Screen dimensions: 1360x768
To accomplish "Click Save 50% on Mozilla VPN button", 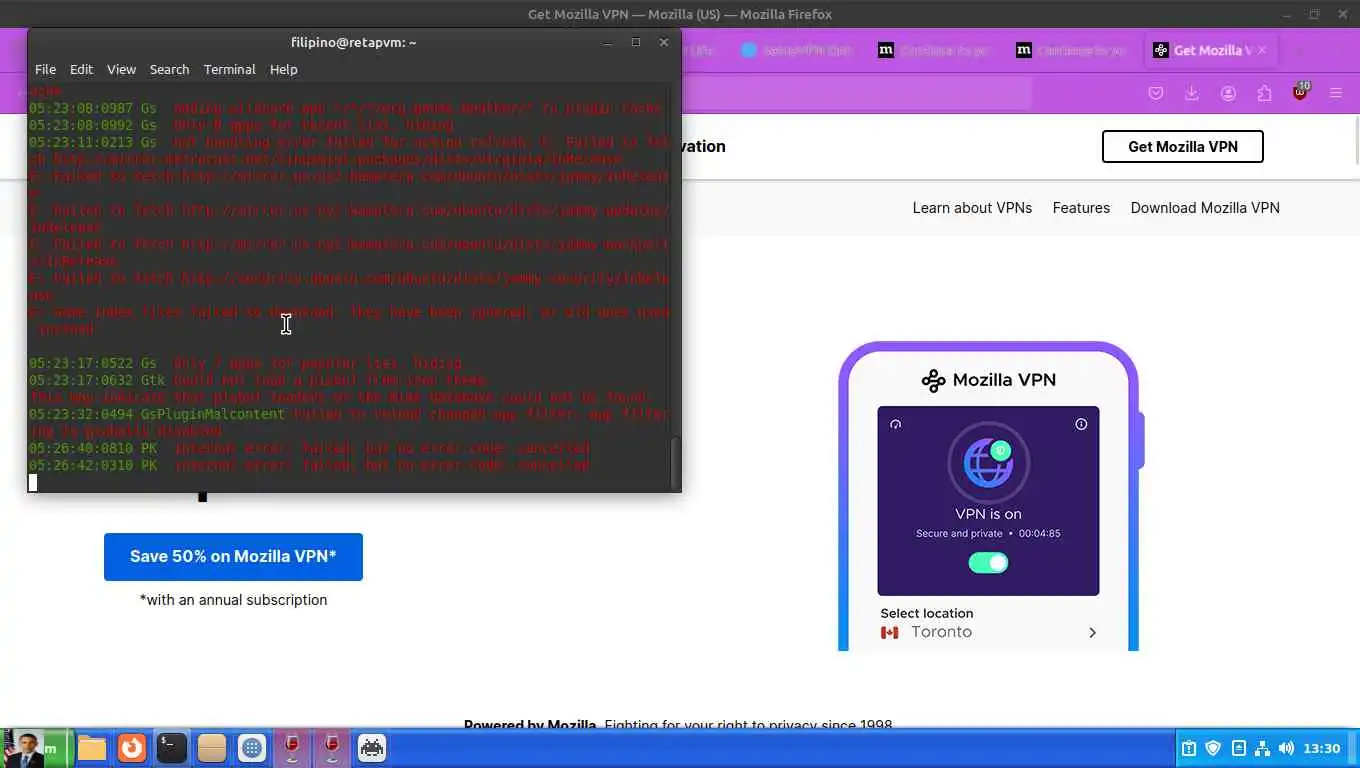I will coord(233,557).
